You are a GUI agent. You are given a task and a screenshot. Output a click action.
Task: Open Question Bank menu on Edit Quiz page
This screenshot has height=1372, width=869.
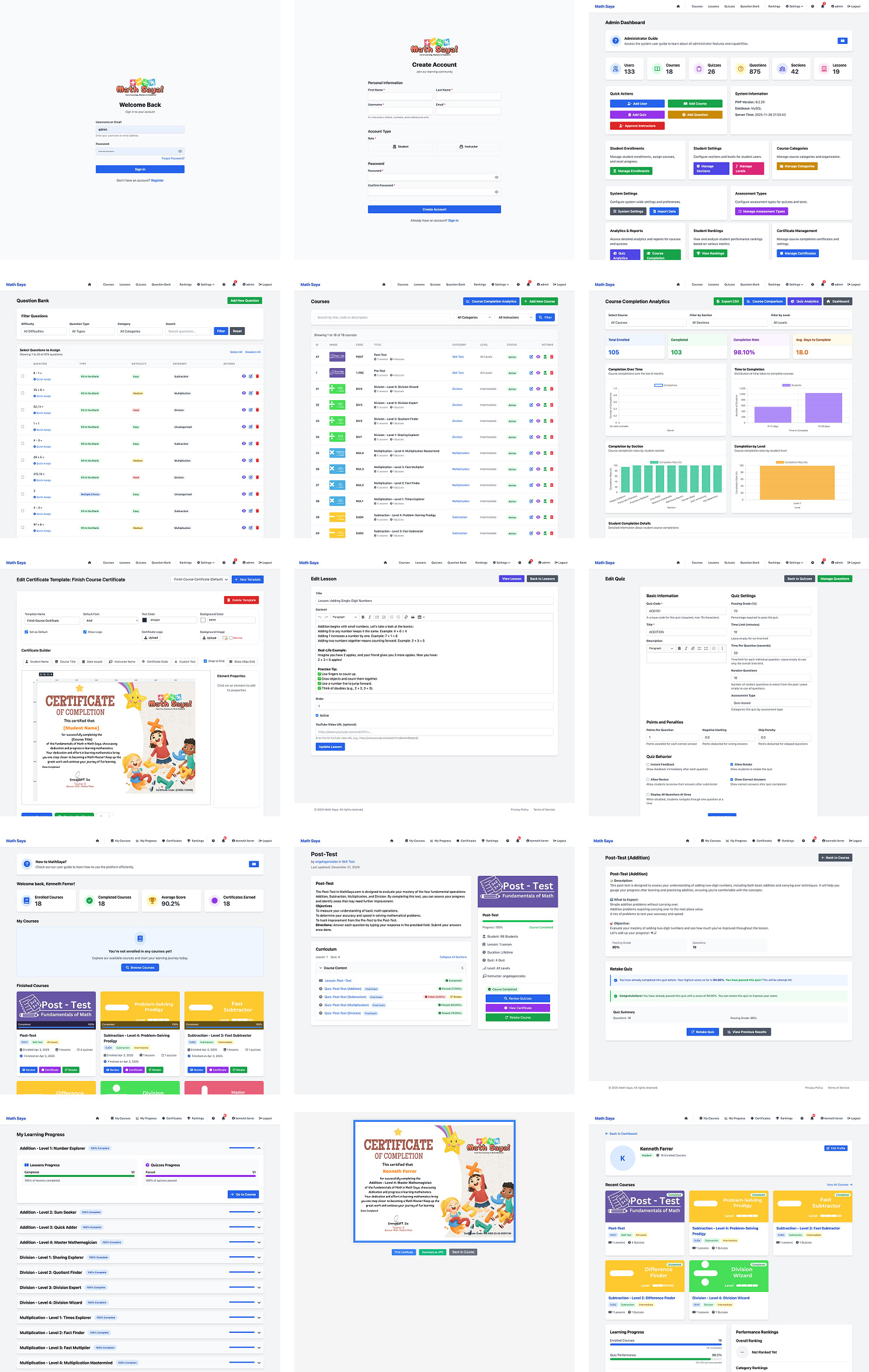[750, 563]
